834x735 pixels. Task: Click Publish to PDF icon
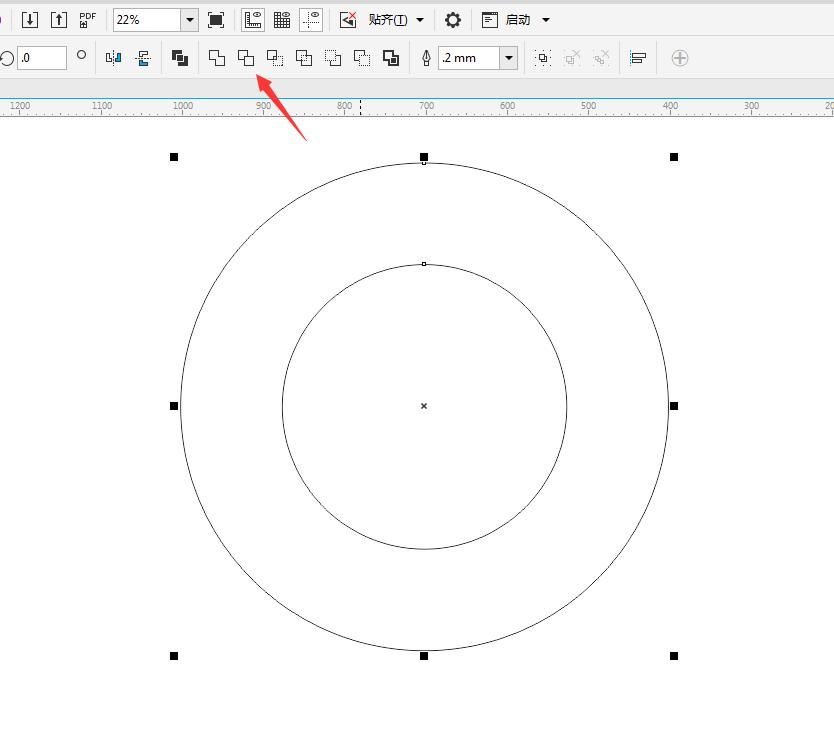(x=88, y=20)
